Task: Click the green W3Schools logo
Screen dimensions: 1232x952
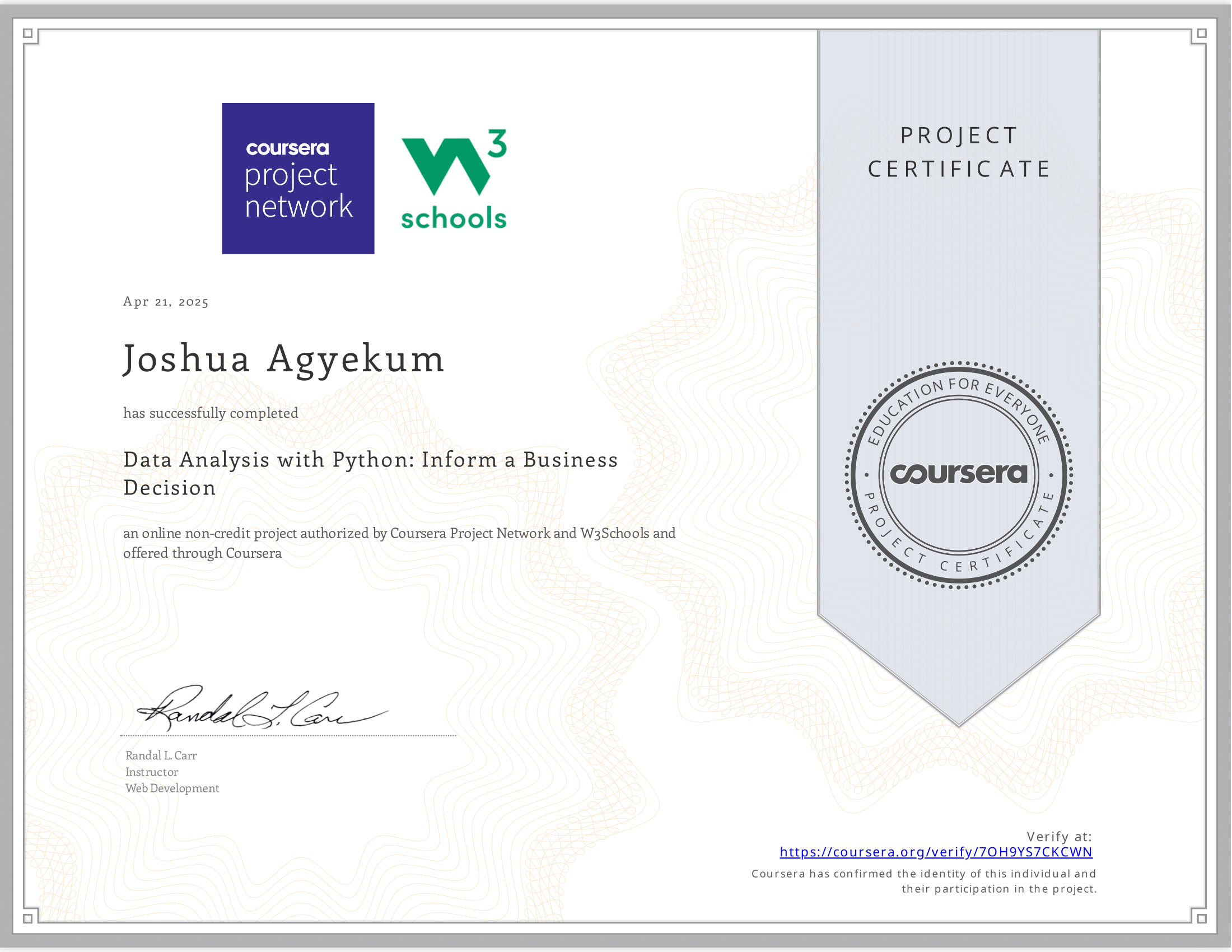Action: coord(454,179)
